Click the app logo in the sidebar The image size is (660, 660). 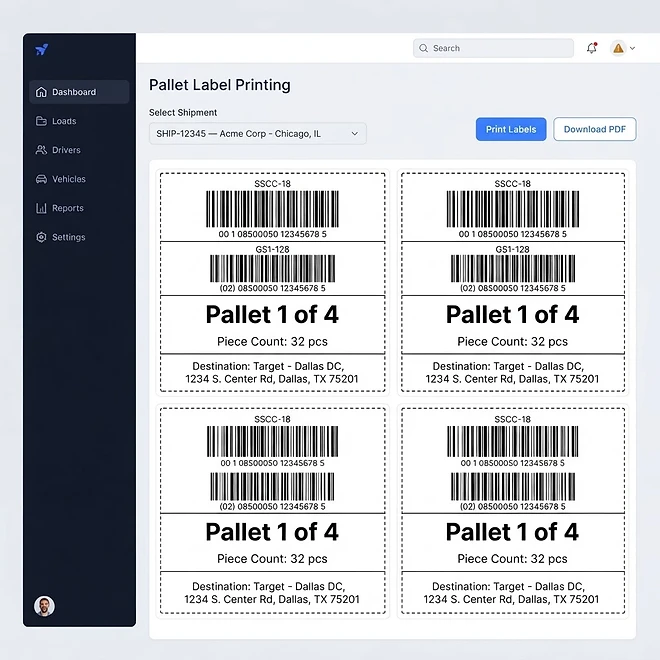click(x=42, y=50)
